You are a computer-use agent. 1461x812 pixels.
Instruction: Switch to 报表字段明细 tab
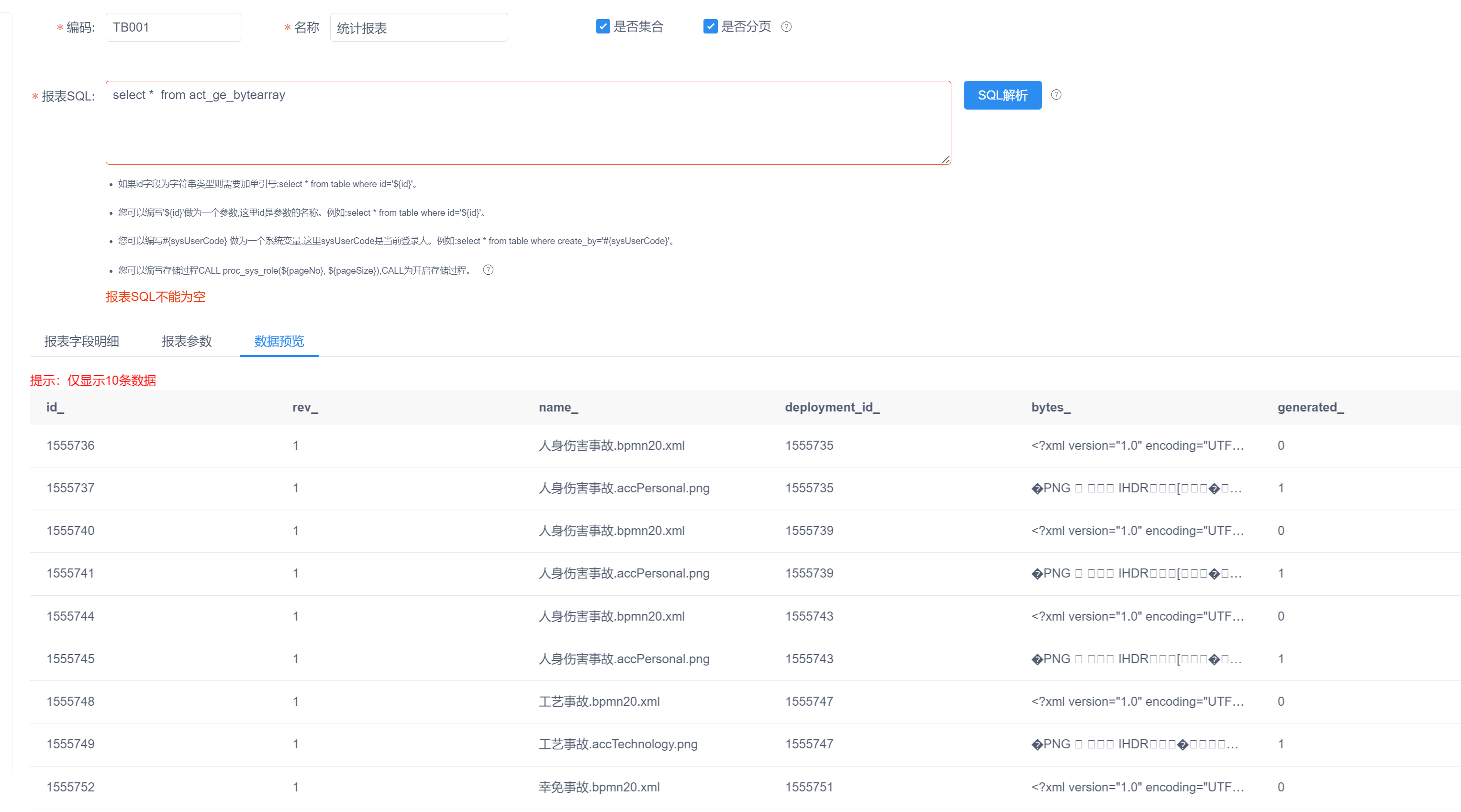82,341
